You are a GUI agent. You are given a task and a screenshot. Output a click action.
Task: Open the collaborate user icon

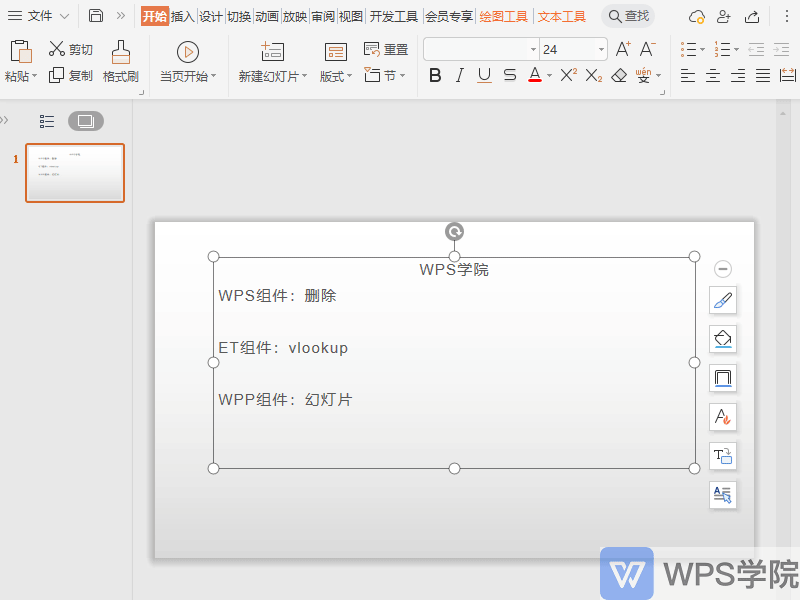point(723,17)
